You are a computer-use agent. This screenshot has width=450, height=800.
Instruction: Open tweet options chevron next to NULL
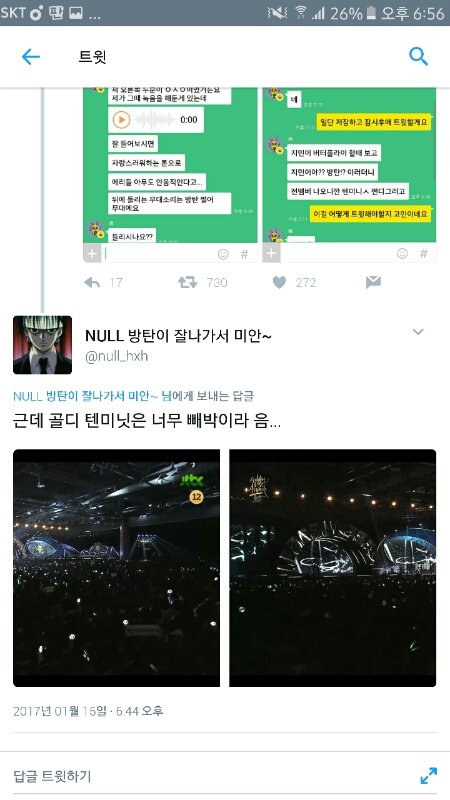(x=418, y=332)
